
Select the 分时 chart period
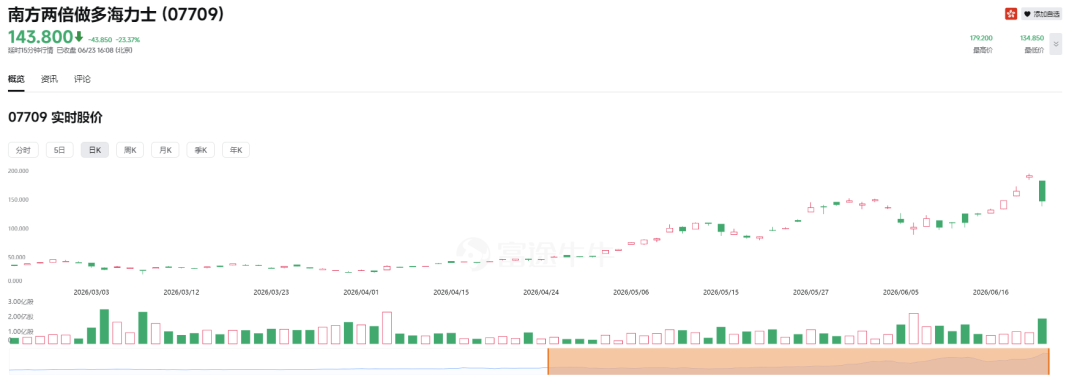tap(23, 150)
